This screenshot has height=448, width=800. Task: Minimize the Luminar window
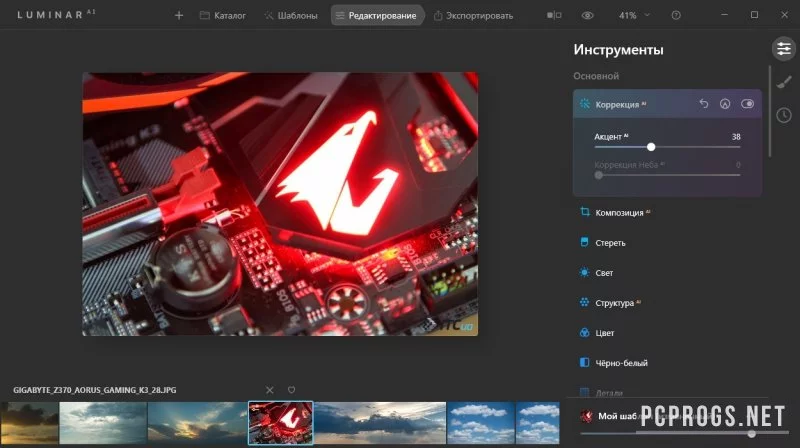[724, 15]
